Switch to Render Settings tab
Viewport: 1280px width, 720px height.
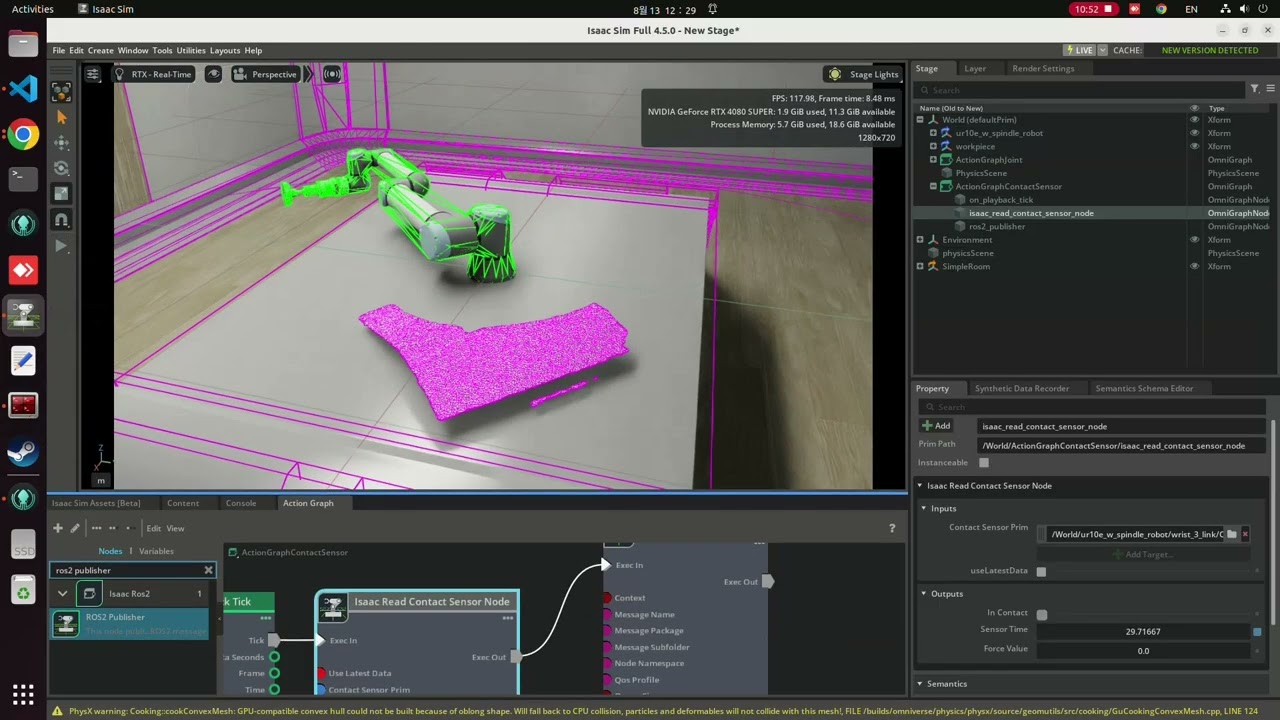[1043, 69]
